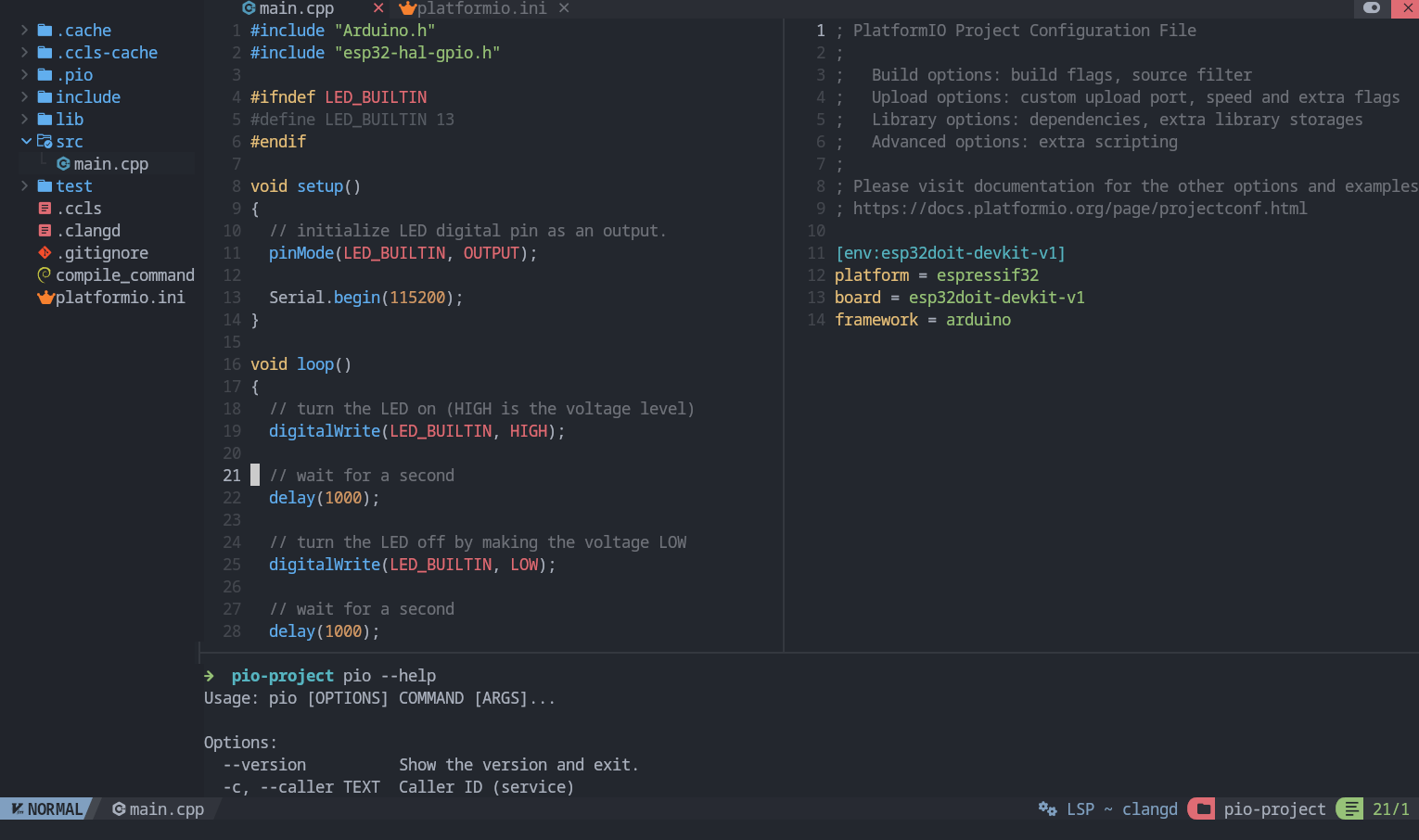Click the test folder icon
This screenshot has width=1419, height=840.
(x=45, y=186)
